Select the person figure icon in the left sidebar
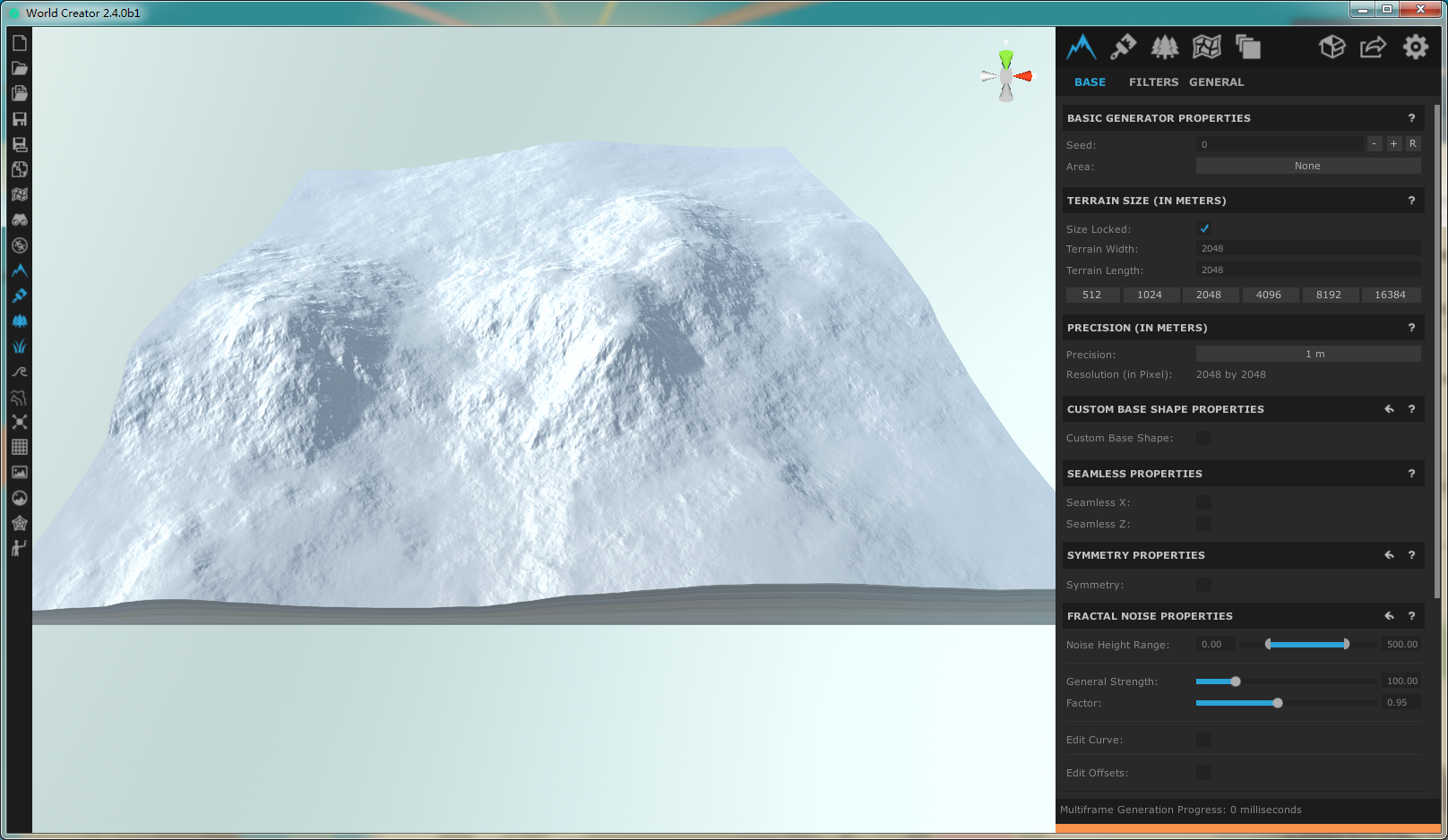Screen dimensions: 1448x840 pyautogui.click(x=20, y=548)
